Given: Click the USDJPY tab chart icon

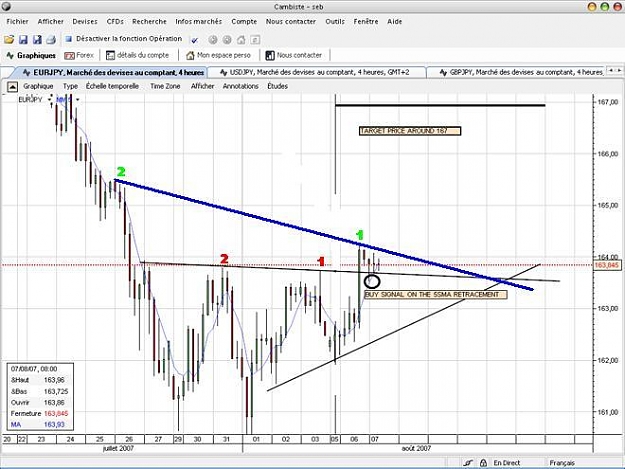Looking at the screenshot, I should (224, 73).
